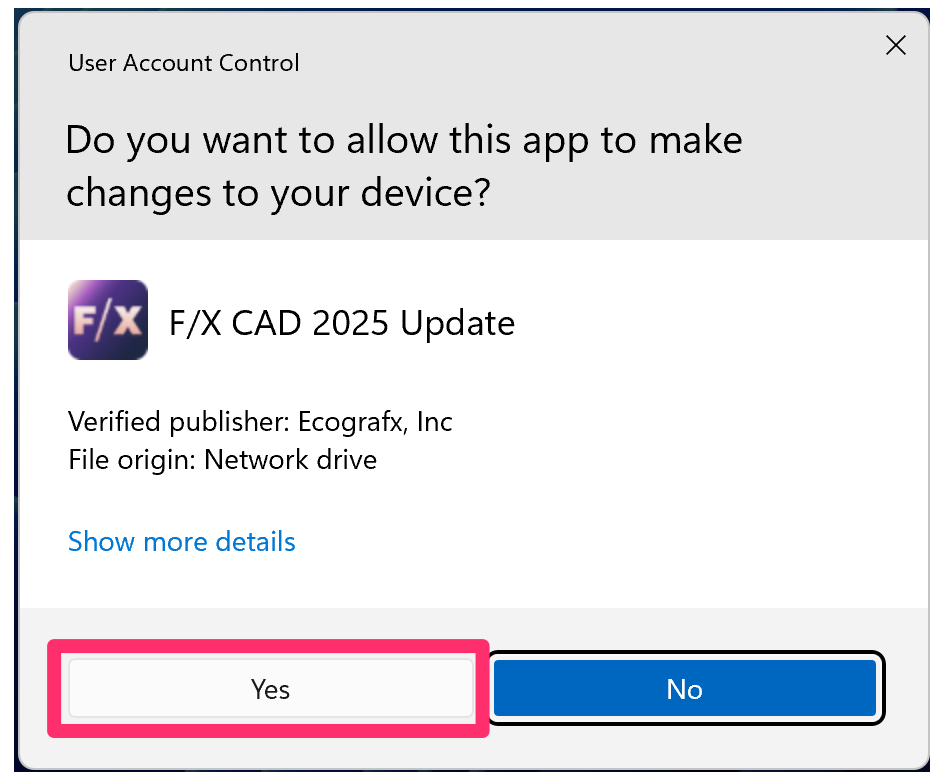This screenshot has width=942, height=778.
Task: Click the F/X CAD 2025 Update title text
Action: (x=340, y=322)
